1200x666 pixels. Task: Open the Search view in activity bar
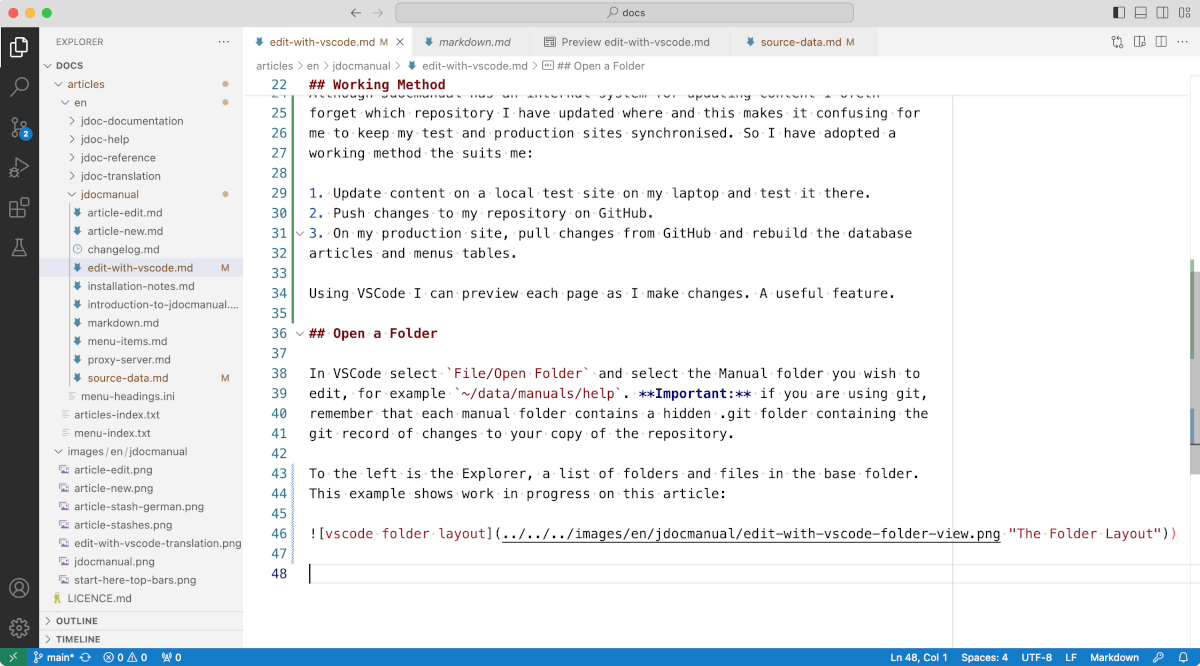coord(19,86)
